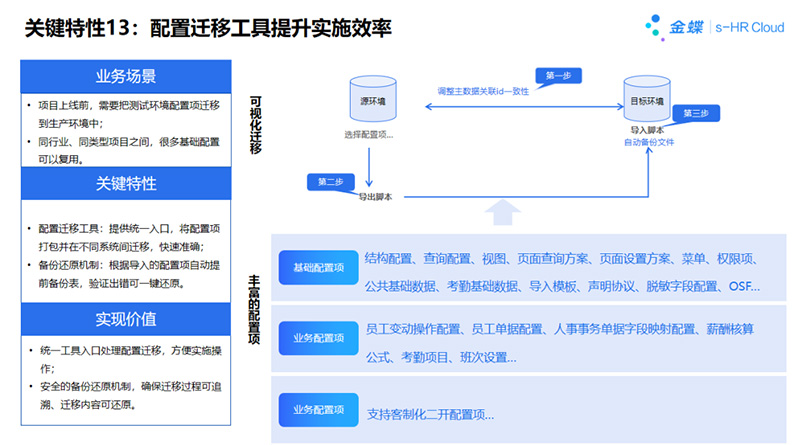The width and height of the screenshot is (800, 445).
Task: Click the 业务配置项 button beside 员工变动操作配置
Action: click(x=318, y=338)
